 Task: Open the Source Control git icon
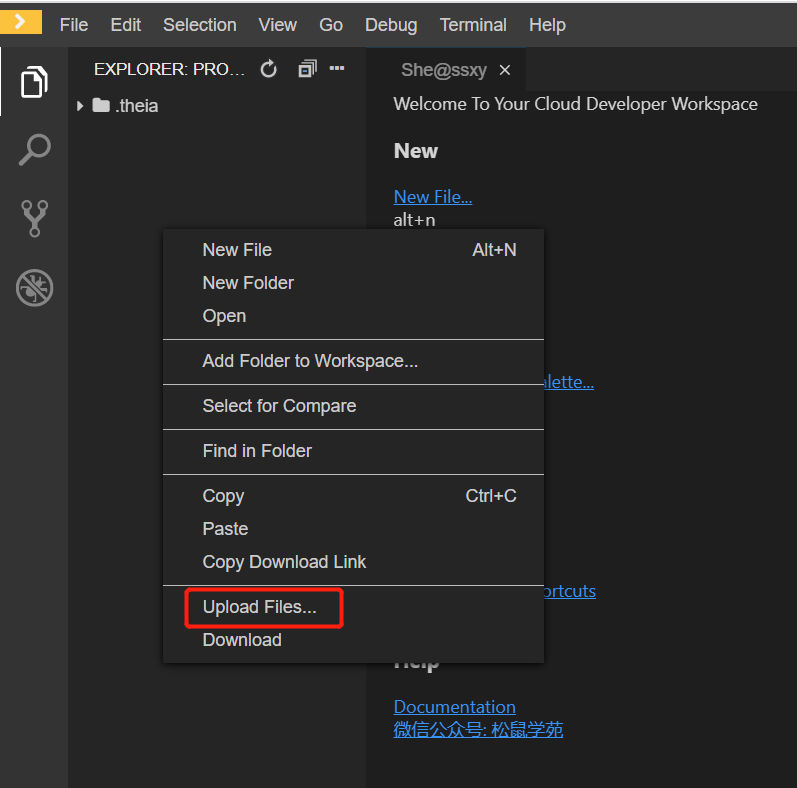tap(34, 219)
